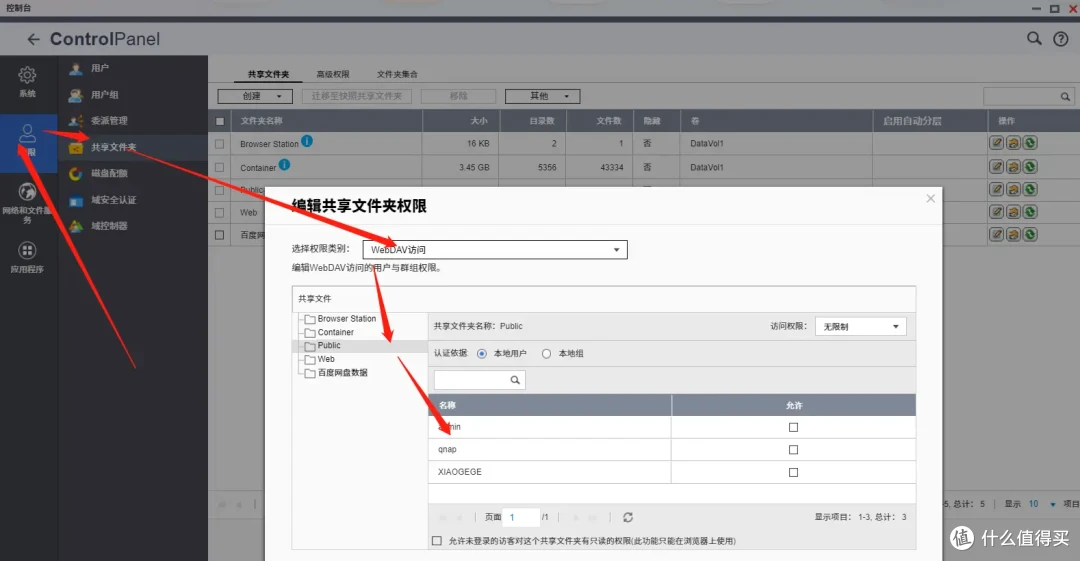Open the 域安全认证 page
1080x561 pixels.
click(x=113, y=200)
